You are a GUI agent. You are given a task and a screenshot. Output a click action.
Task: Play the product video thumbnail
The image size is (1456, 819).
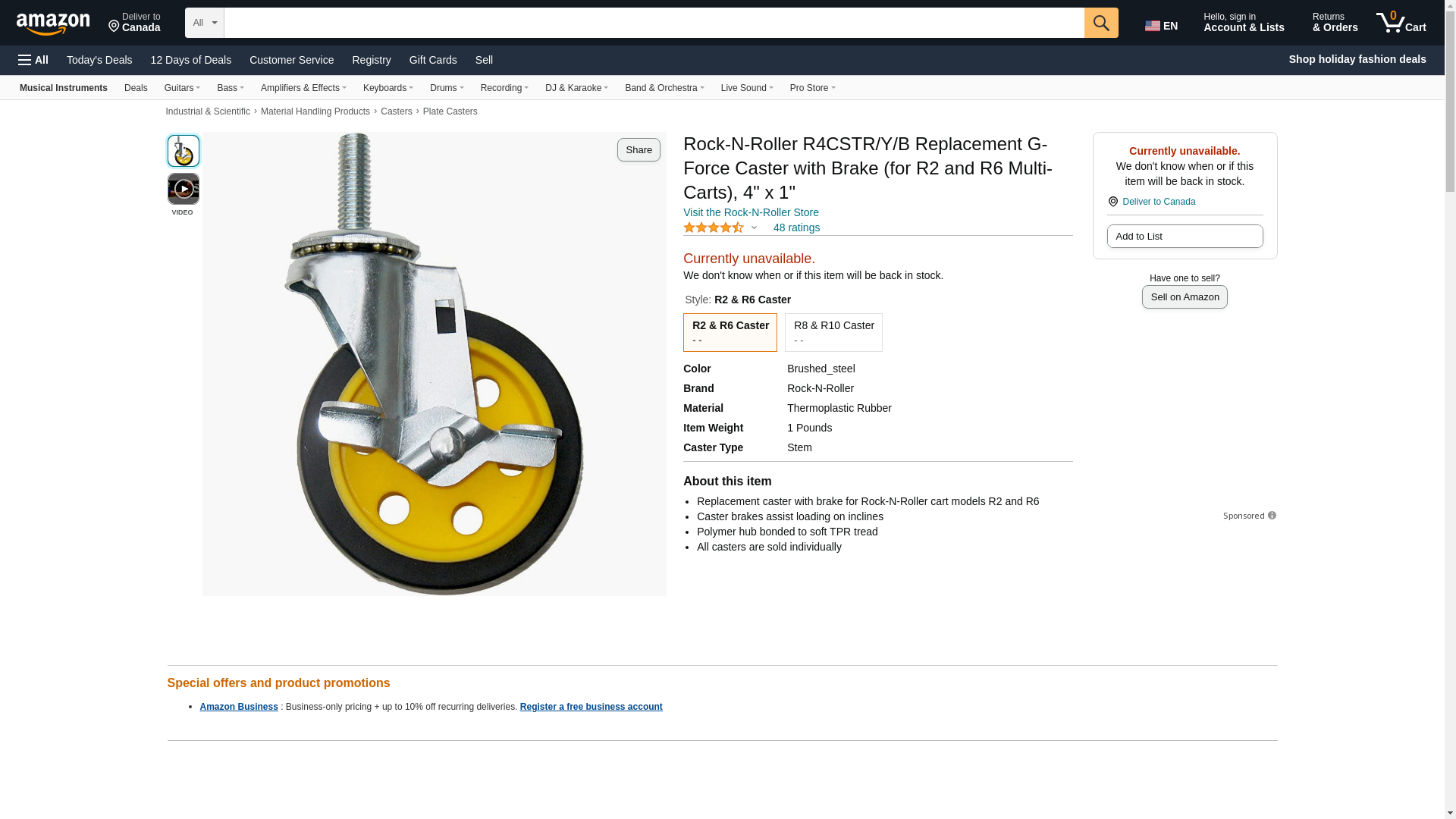click(183, 189)
